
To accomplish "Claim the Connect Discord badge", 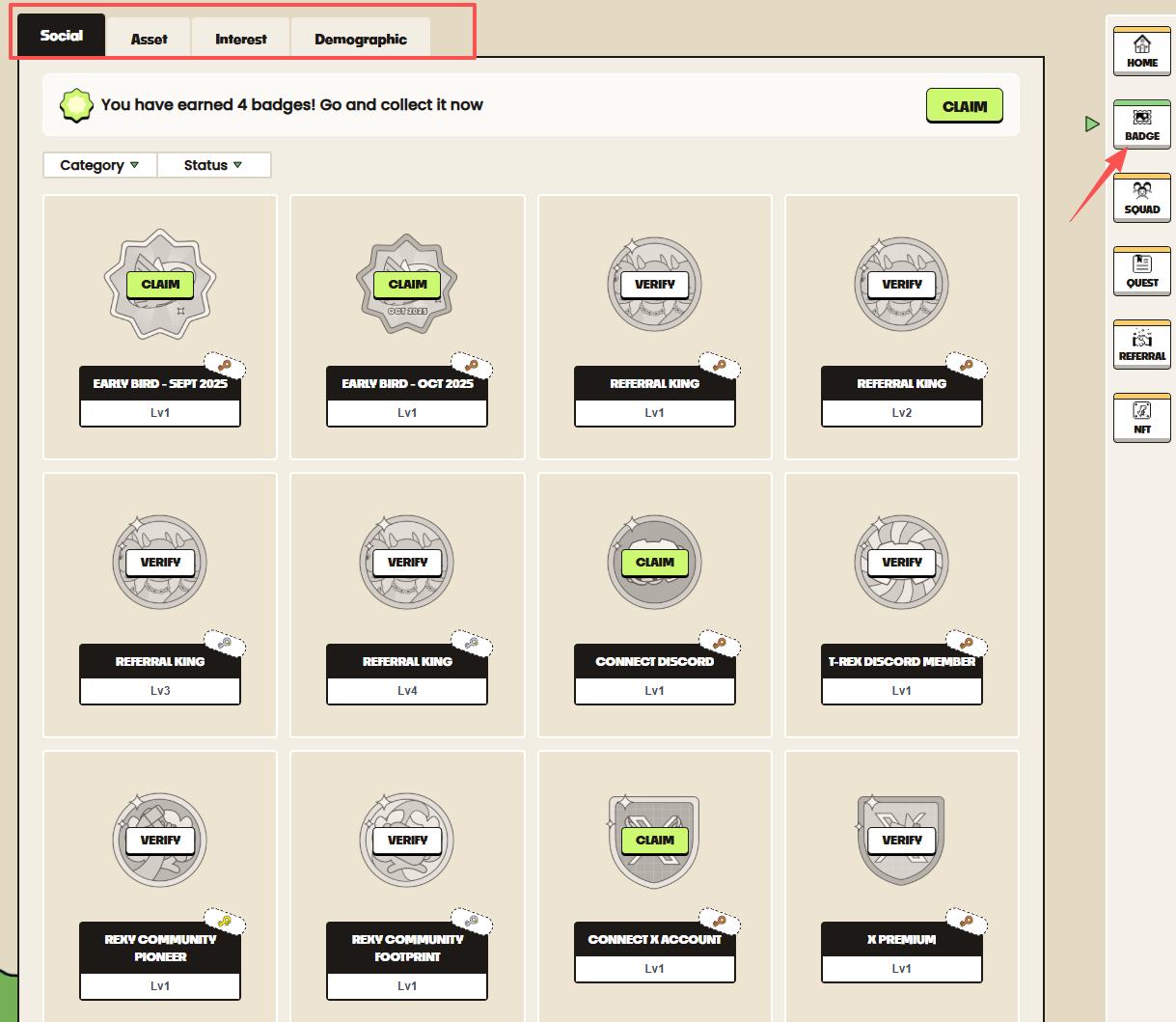I will (x=654, y=563).
